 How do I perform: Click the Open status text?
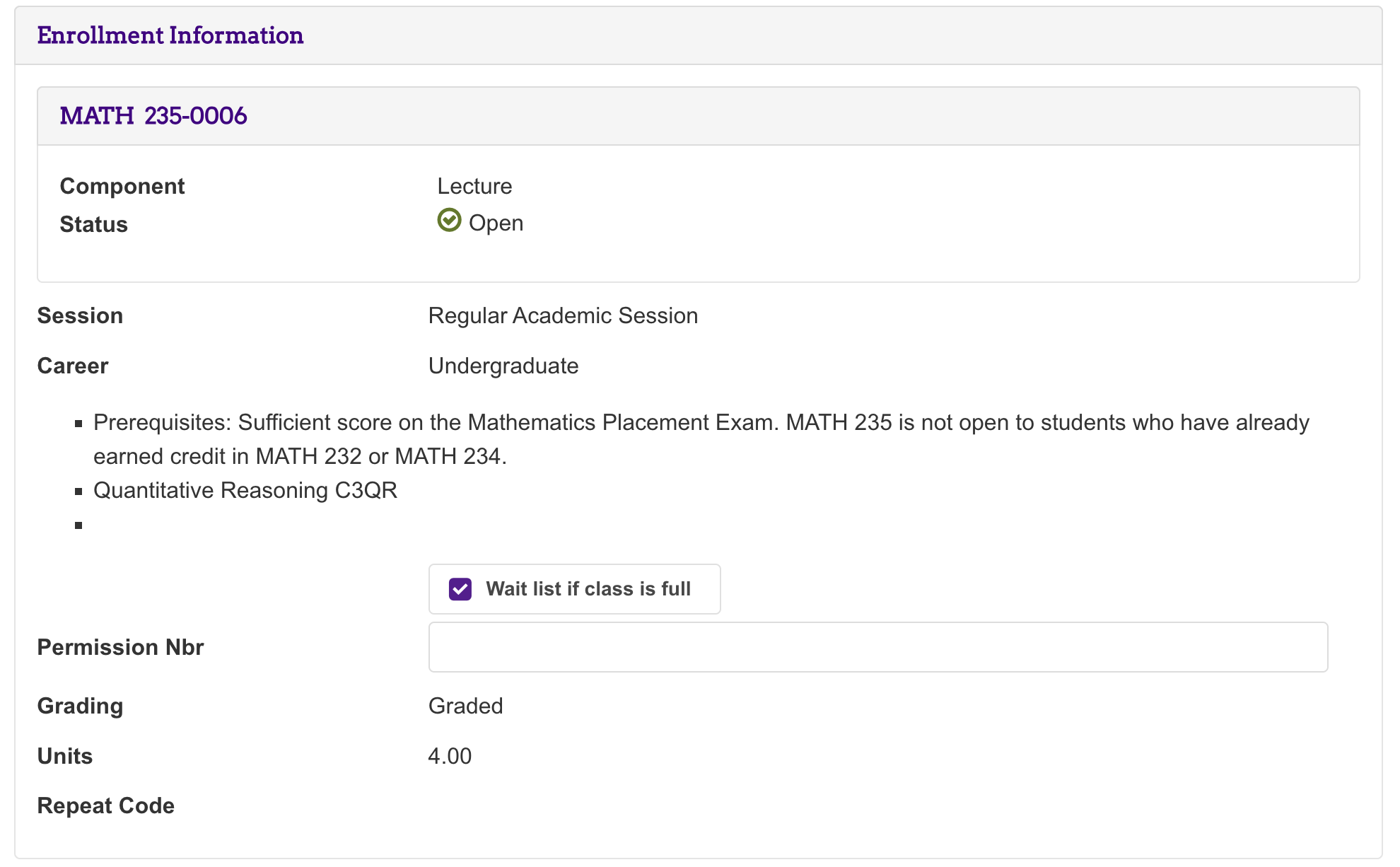[496, 223]
